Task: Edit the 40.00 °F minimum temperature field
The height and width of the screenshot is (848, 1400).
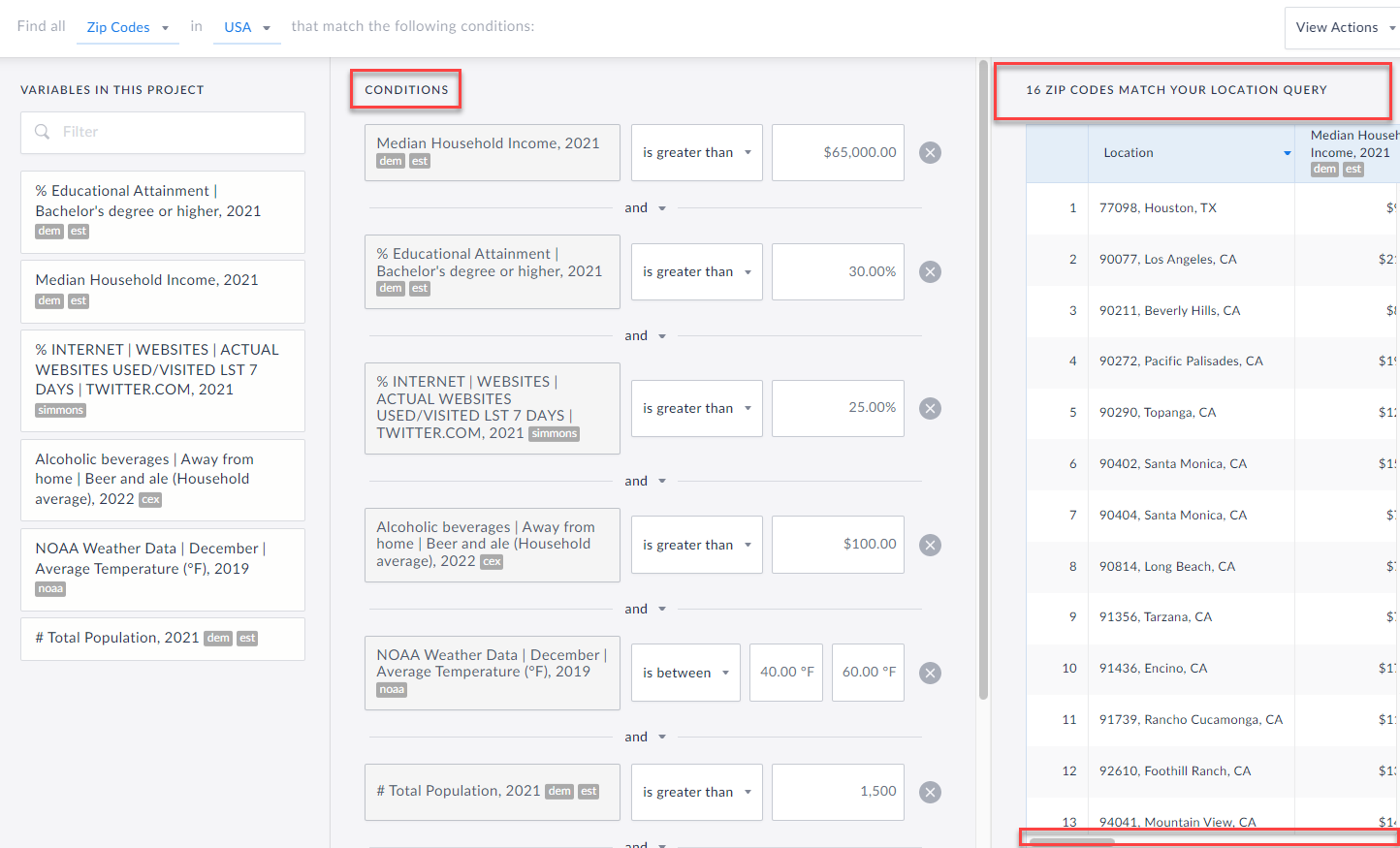Action: pyautogui.click(x=785, y=673)
